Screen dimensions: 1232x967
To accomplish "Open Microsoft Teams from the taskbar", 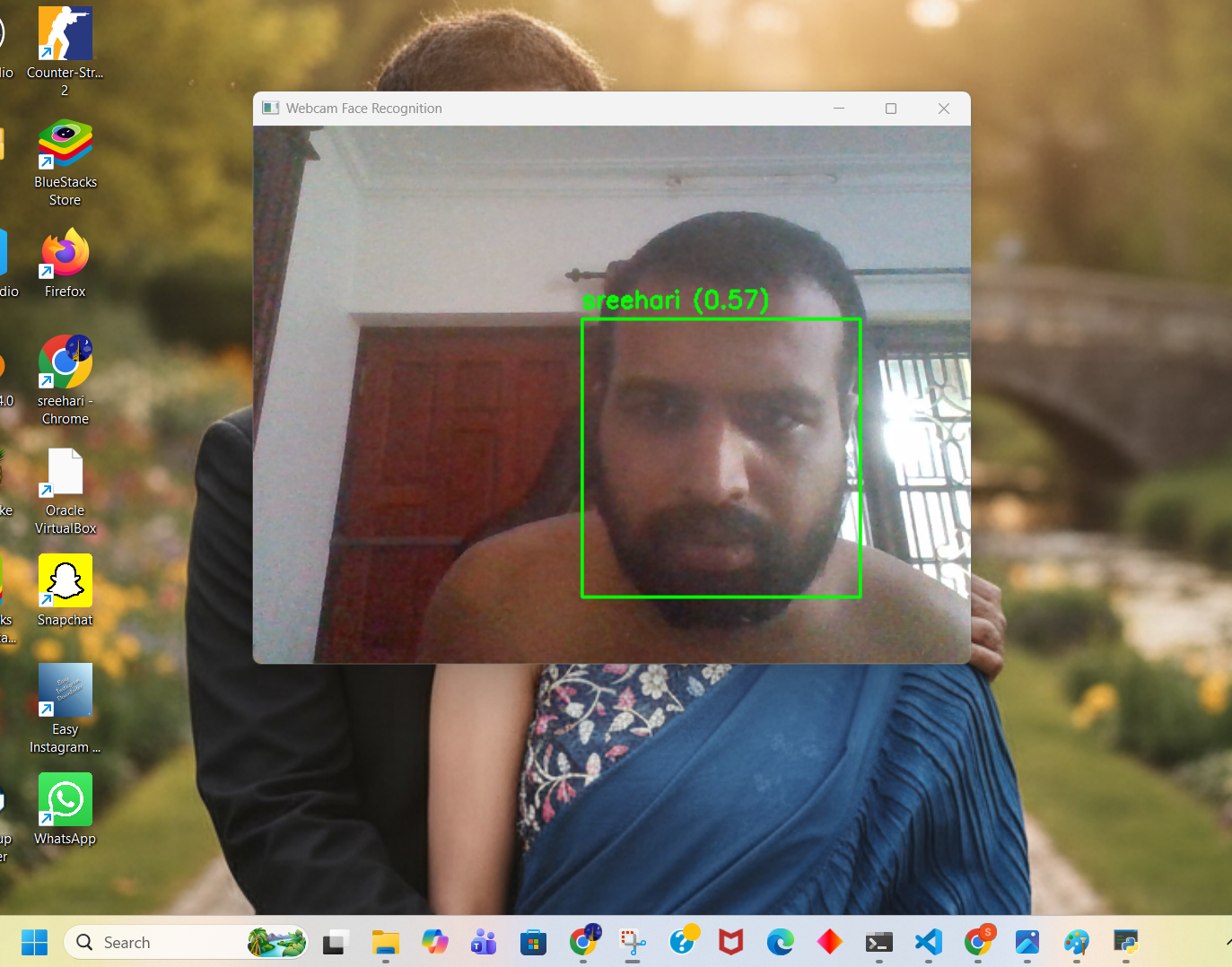I will 484,942.
